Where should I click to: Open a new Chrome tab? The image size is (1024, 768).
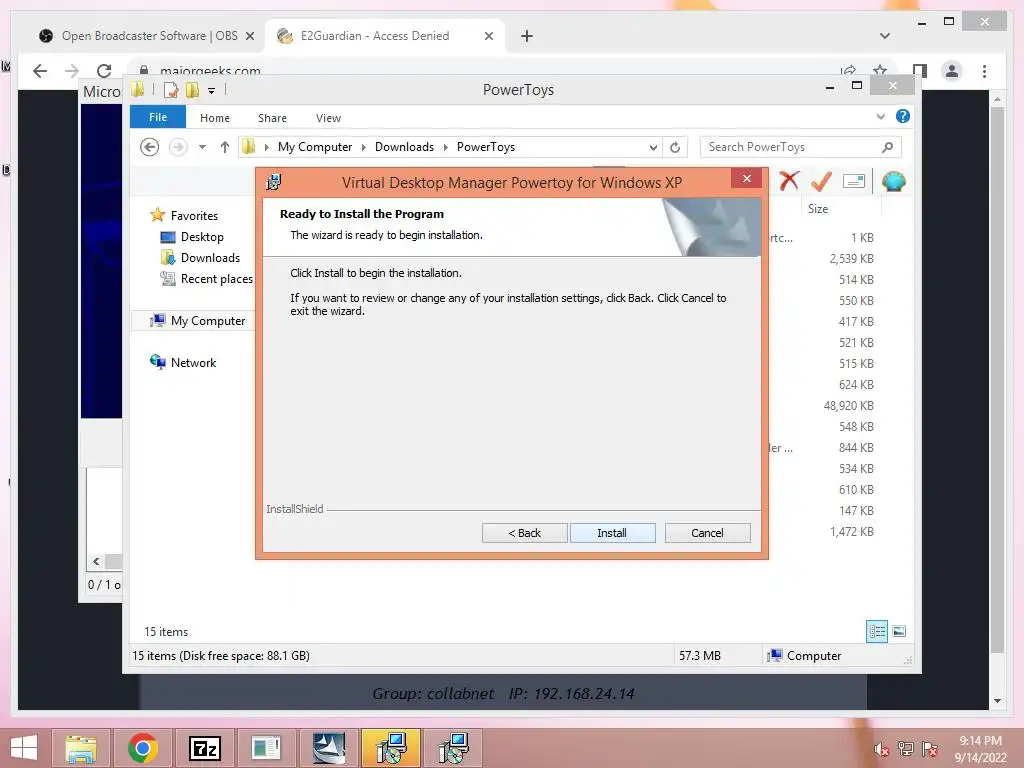pyautogui.click(x=527, y=36)
